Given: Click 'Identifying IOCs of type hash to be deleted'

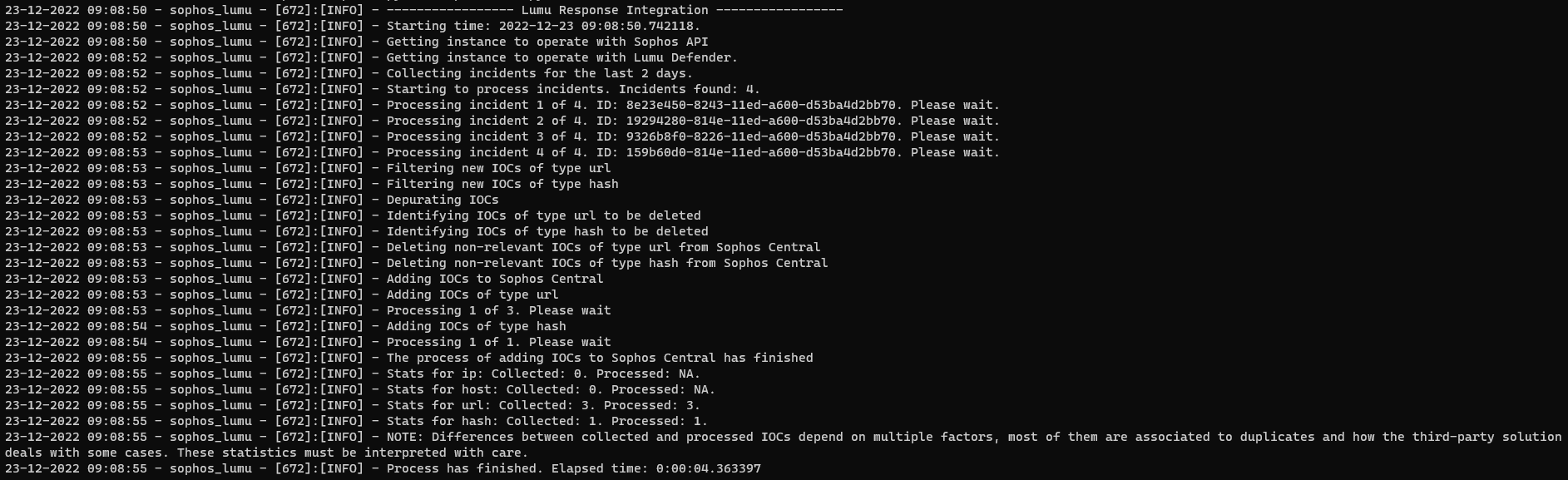Looking at the screenshot, I should click(x=547, y=231).
